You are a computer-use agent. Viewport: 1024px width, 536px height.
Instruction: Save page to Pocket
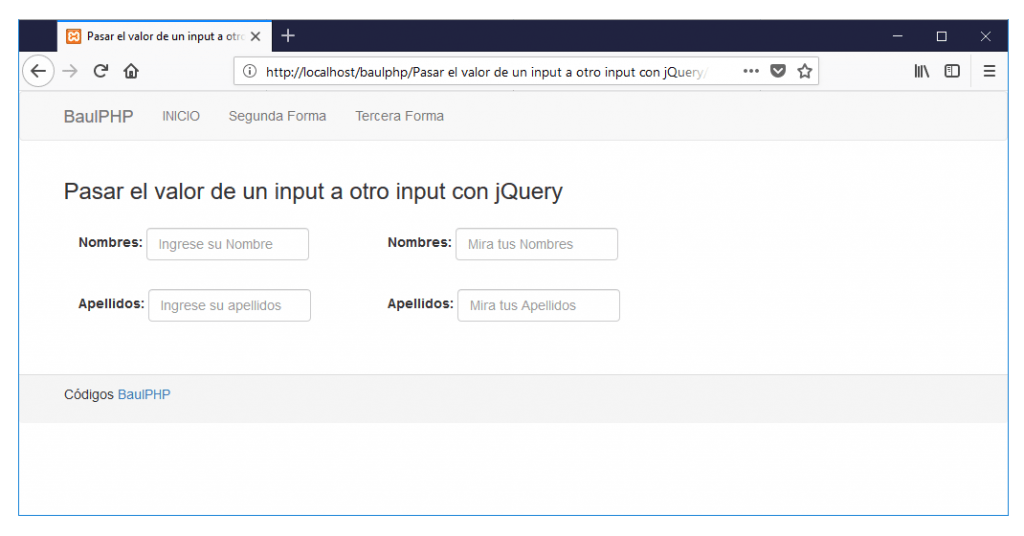pos(777,71)
